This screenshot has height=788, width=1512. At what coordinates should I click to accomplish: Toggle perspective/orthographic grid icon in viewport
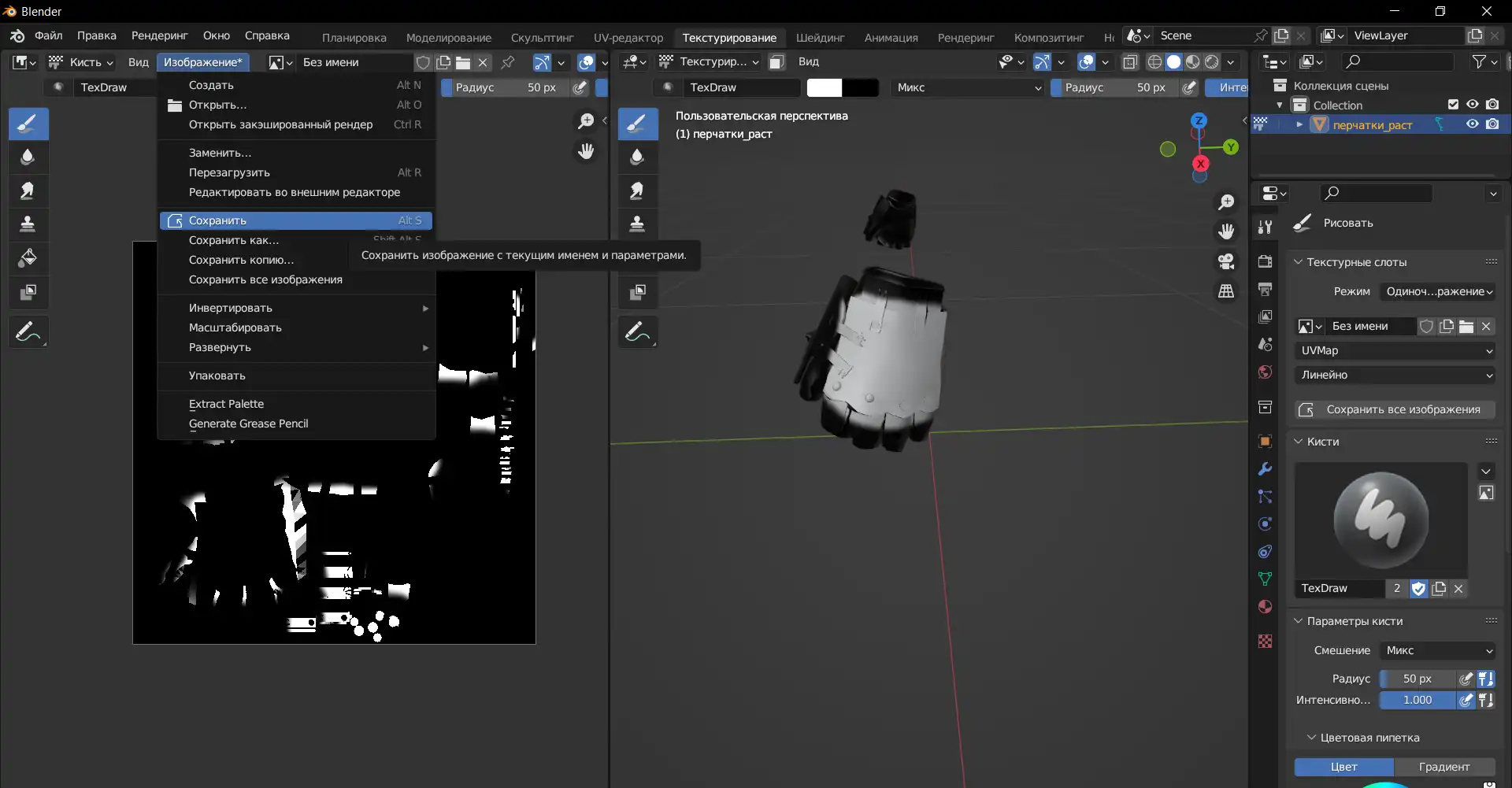[1226, 291]
